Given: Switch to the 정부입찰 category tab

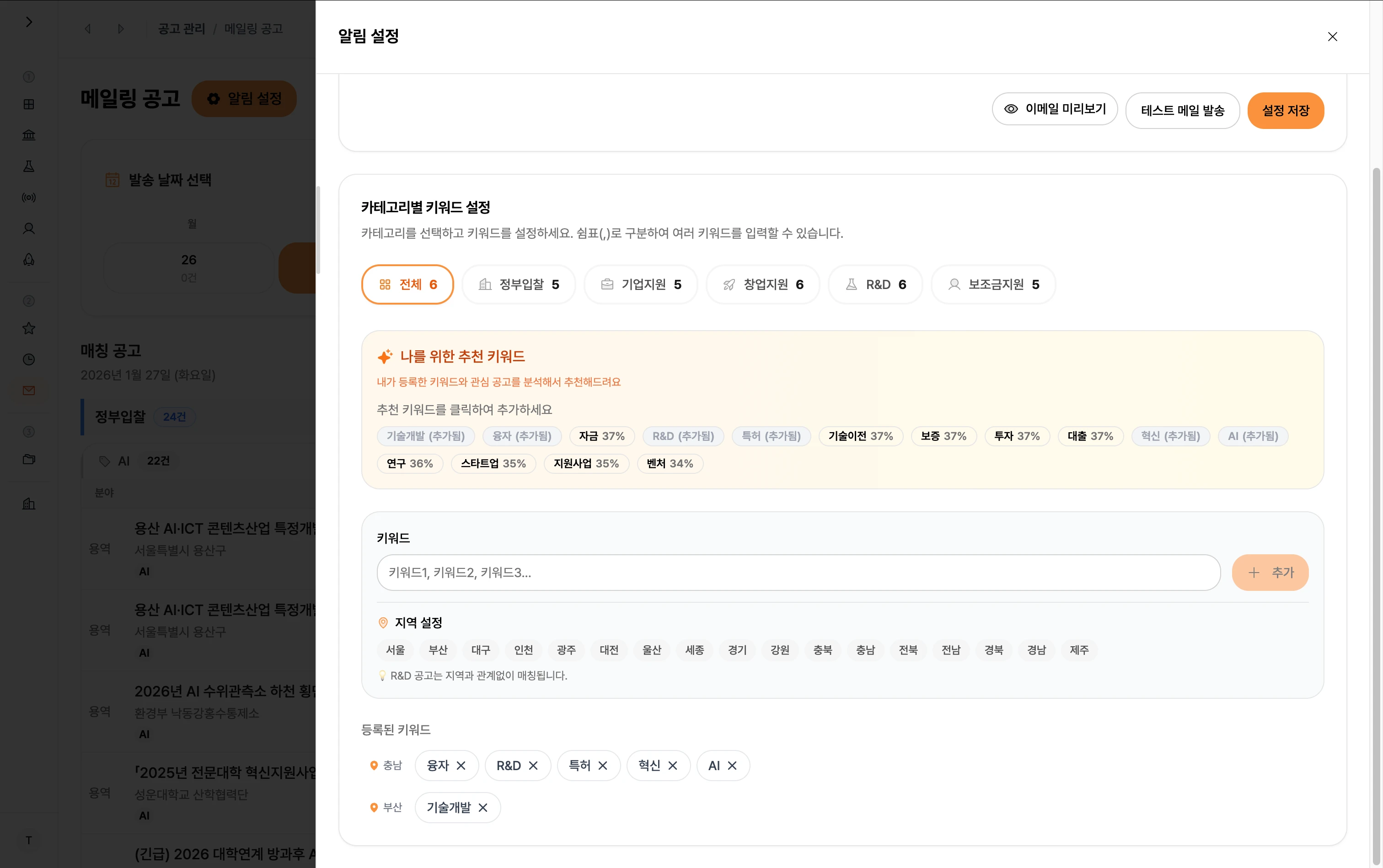Looking at the screenshot, I should pos(519,285).
